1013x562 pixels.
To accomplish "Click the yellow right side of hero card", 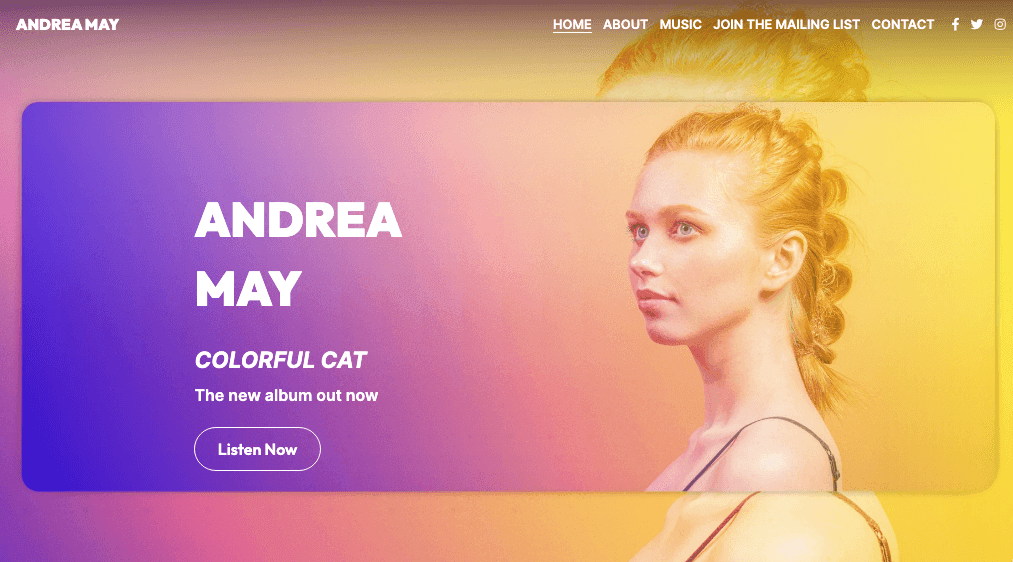I will coord(930,291).
